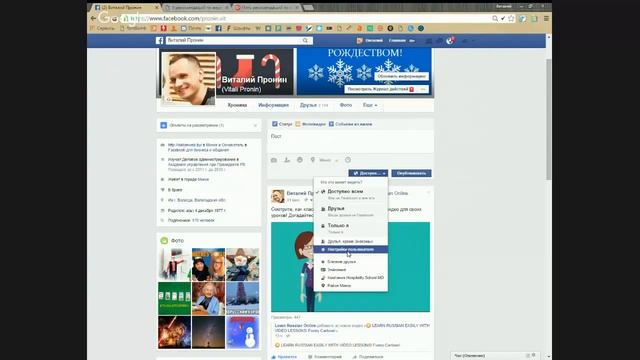Open the Друзья profile tab

tap(313, 105)
